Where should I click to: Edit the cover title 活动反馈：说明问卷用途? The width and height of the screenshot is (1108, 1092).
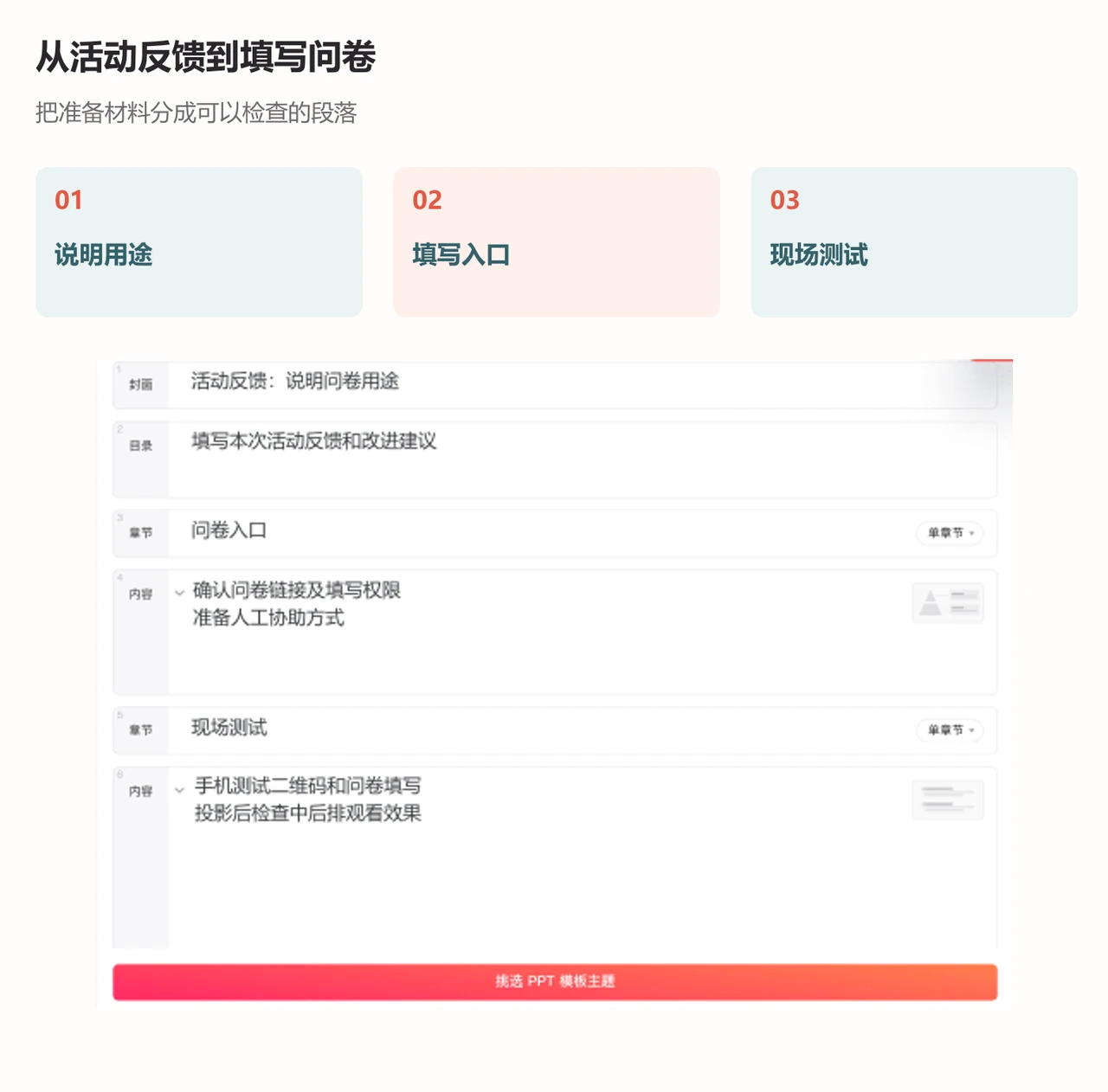click(x=295, y=382)
